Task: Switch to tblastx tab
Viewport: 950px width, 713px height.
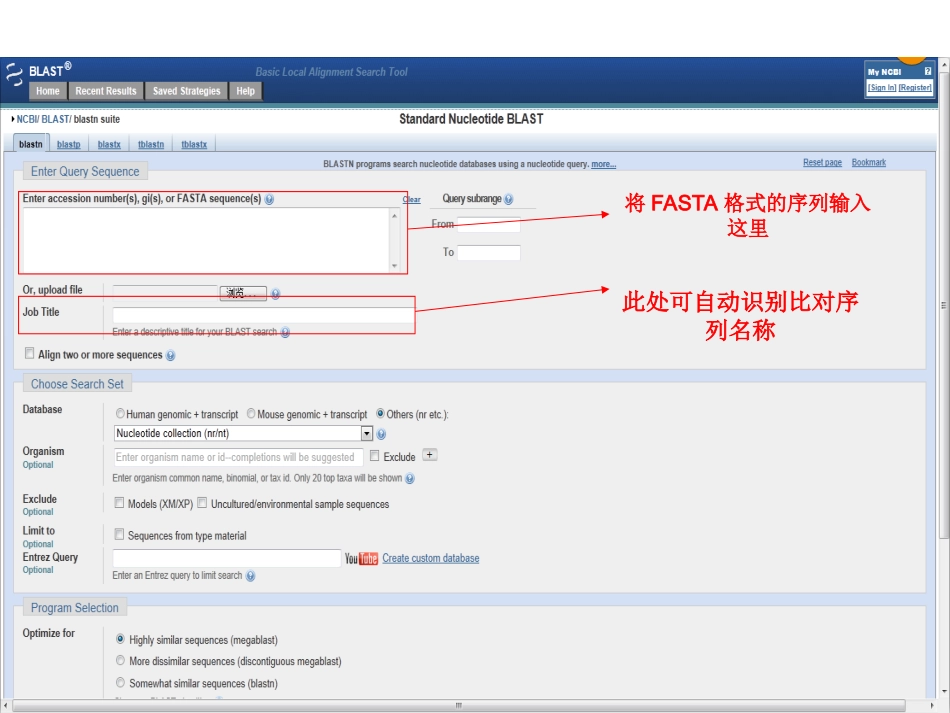Action: pyautogui.click(x=194, y=144)
